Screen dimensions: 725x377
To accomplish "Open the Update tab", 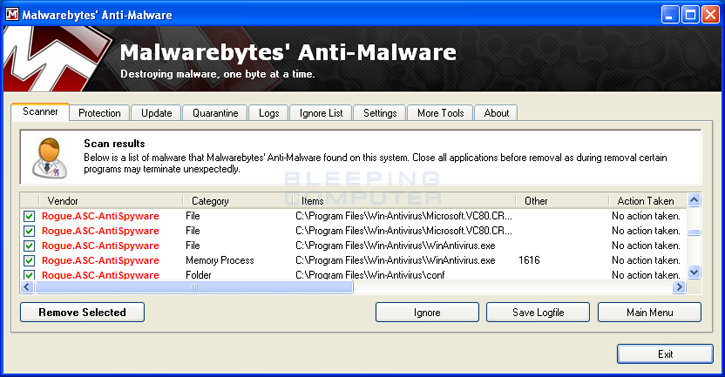I will tap(156, 113).
